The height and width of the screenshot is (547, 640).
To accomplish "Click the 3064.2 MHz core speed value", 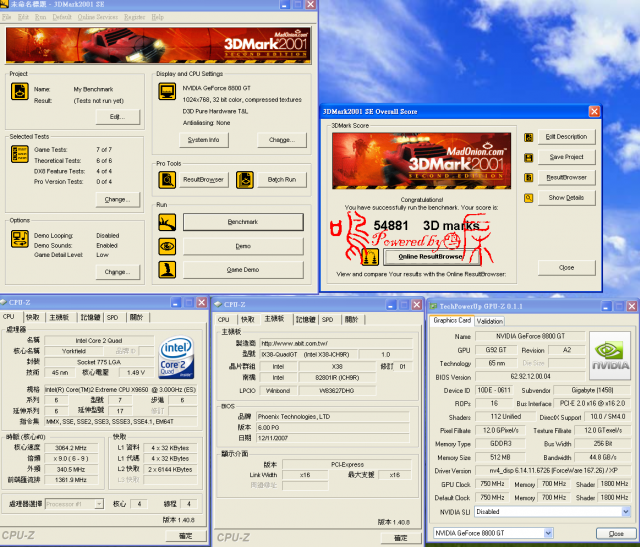I will tap(71, 448).
